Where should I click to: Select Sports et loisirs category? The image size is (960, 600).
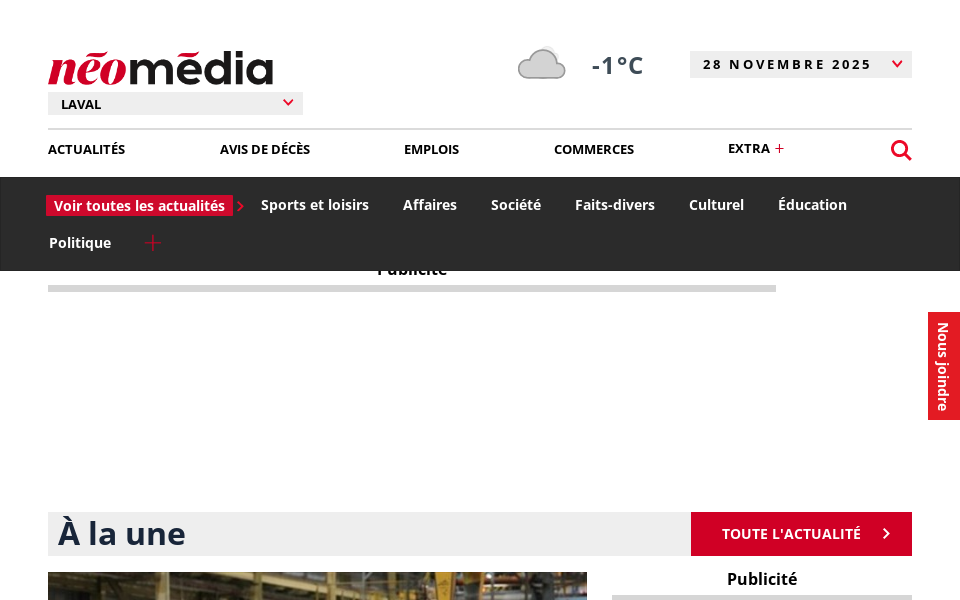coord(315,205)
